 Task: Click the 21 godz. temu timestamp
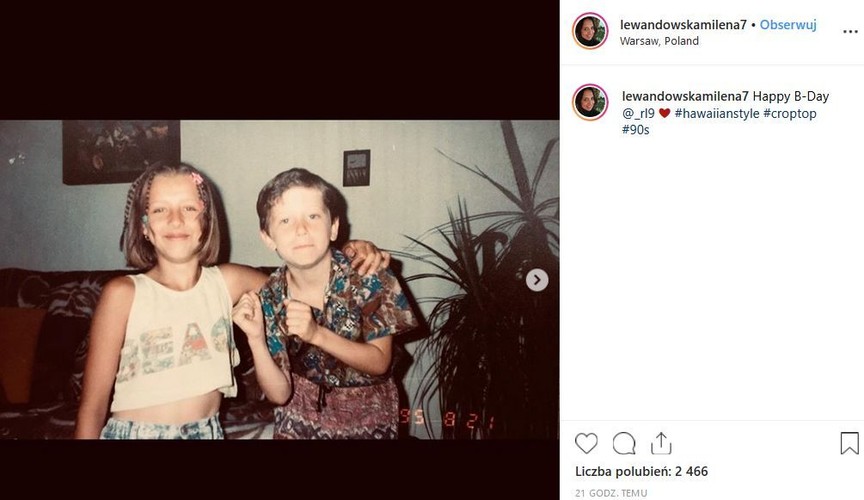coord(611,492)
